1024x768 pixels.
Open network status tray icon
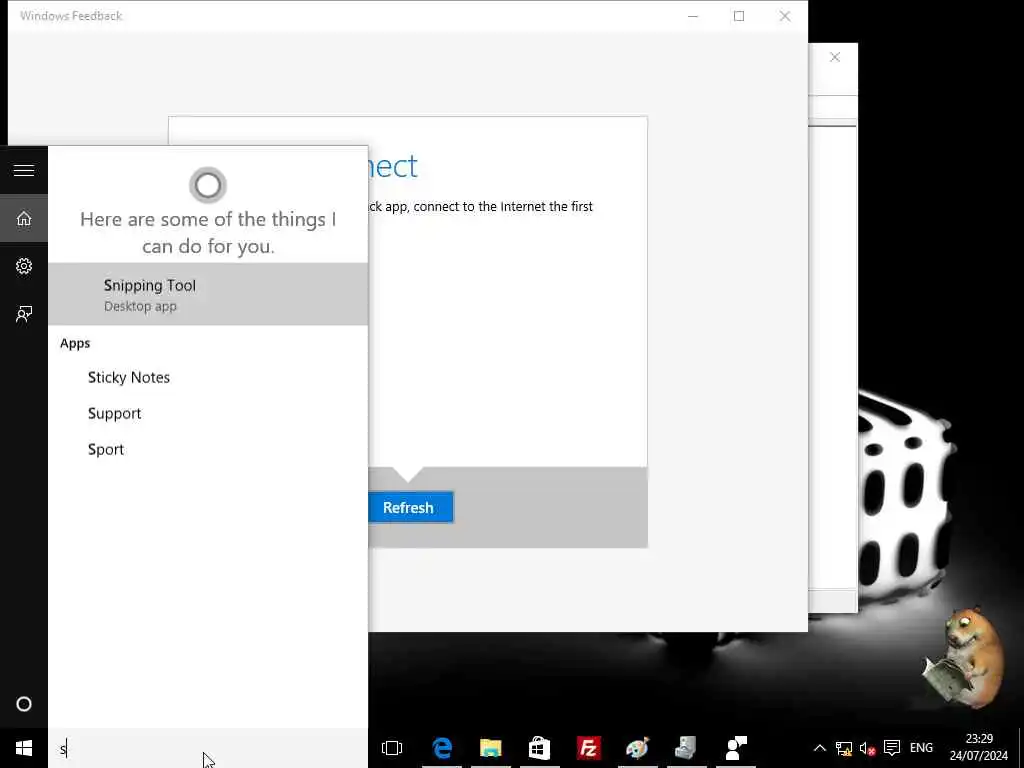844,748
